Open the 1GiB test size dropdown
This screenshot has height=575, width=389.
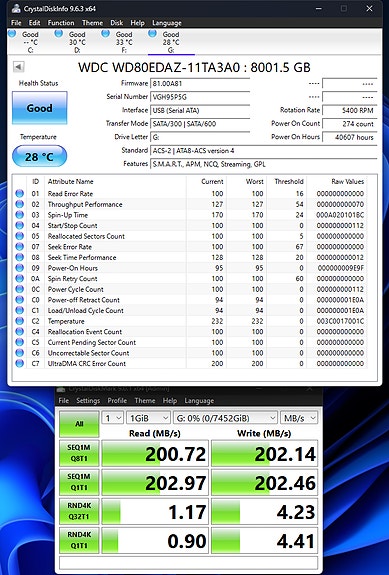[x=148, y=418]
